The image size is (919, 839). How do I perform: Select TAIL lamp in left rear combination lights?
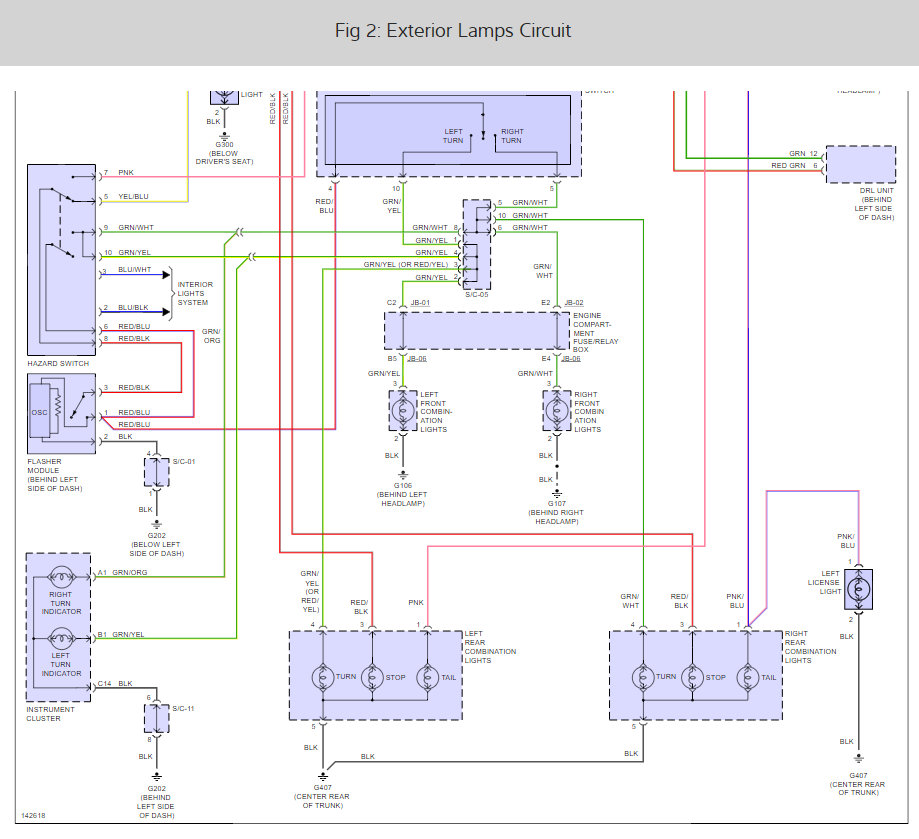(427, 677)
